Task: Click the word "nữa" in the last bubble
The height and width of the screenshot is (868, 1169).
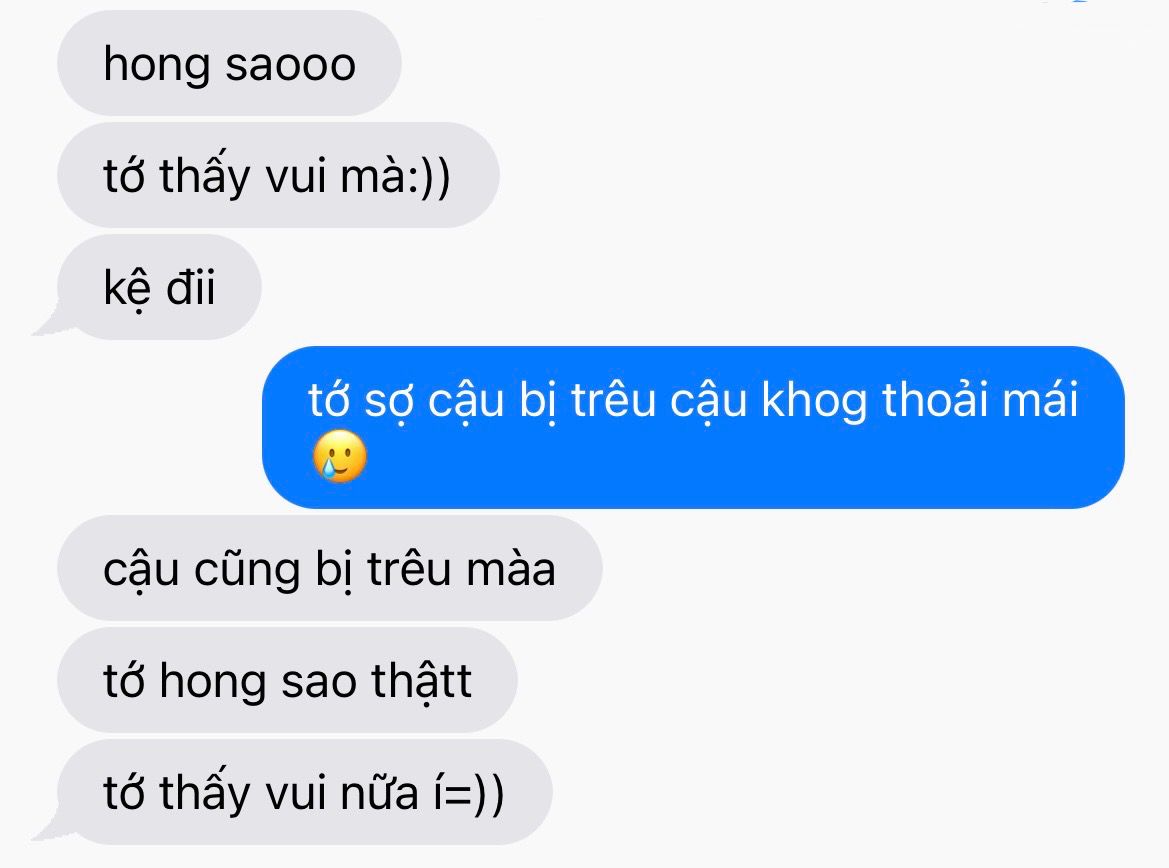Action: (x=379, y=793)
